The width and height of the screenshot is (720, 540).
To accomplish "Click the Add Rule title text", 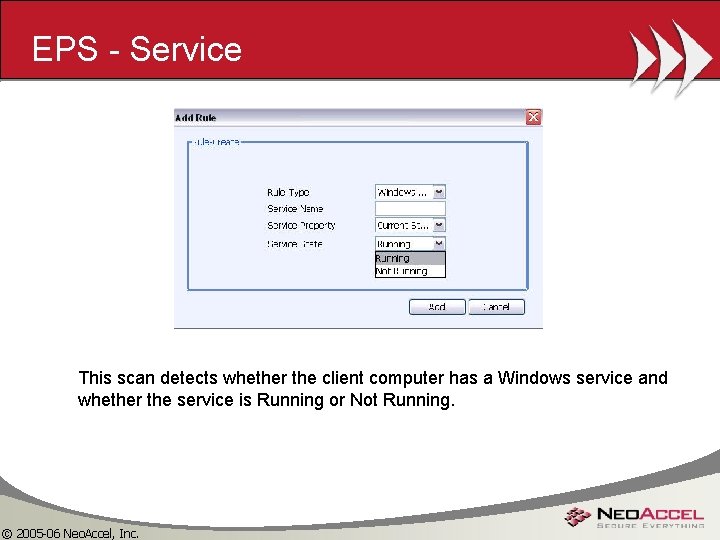I will 196,118.
